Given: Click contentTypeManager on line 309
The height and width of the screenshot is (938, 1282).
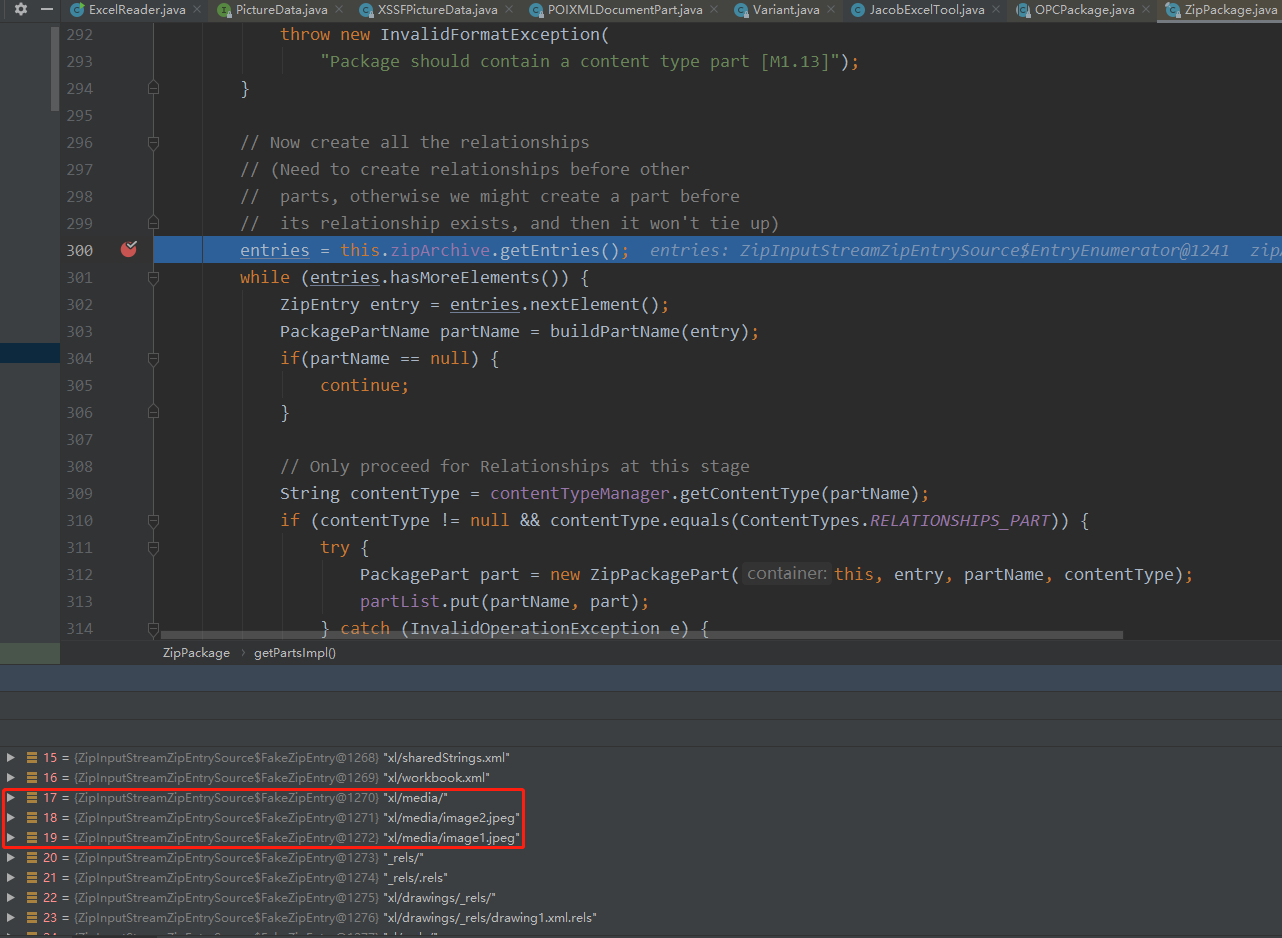Looking at the screenshot, I should pos(580,493).
